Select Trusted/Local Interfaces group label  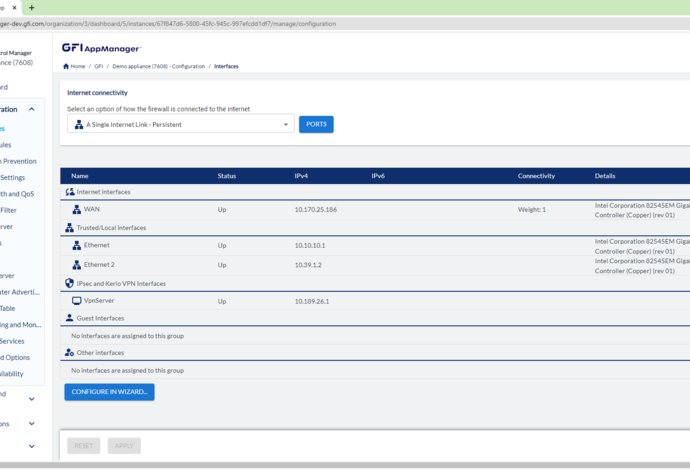click(x=111, y=228)
